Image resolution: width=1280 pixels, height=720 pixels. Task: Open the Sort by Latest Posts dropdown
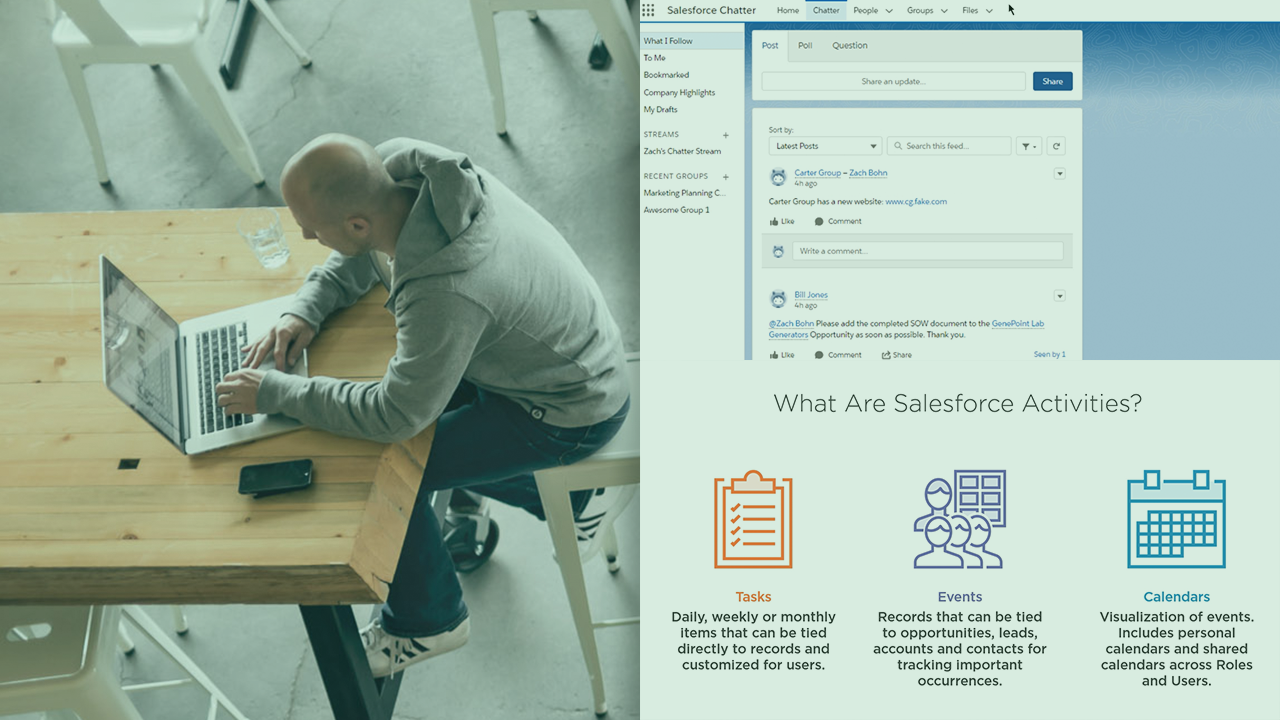click(x=825, y=146)
